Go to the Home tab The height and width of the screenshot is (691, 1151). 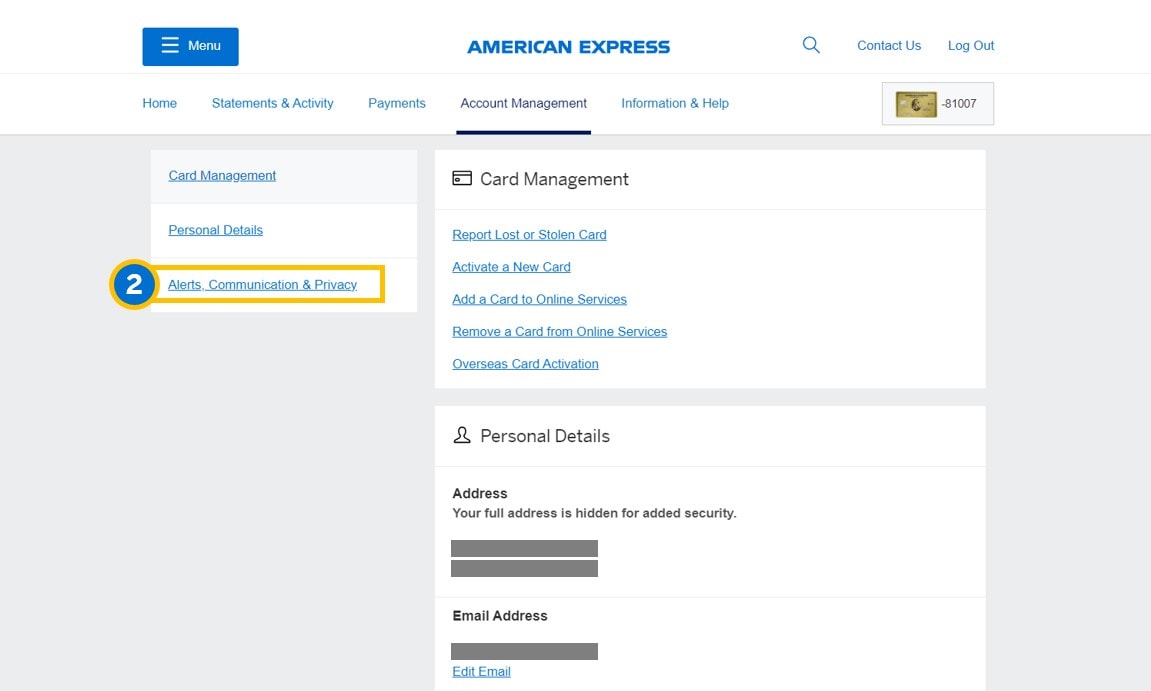coord(159,103)
